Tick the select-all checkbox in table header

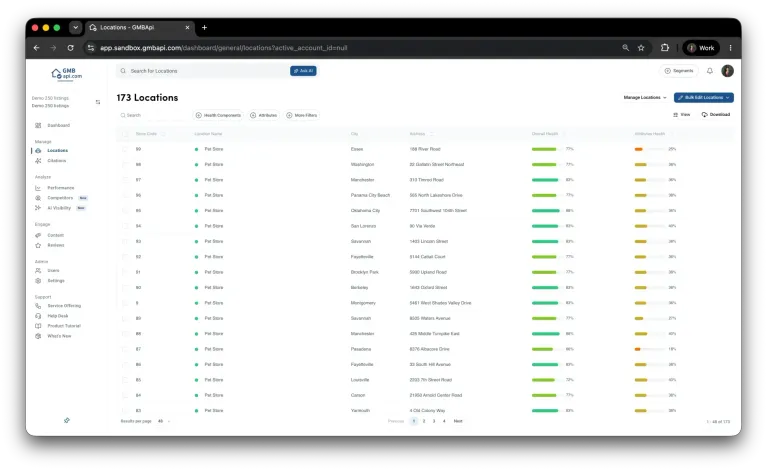click(125, 134)
